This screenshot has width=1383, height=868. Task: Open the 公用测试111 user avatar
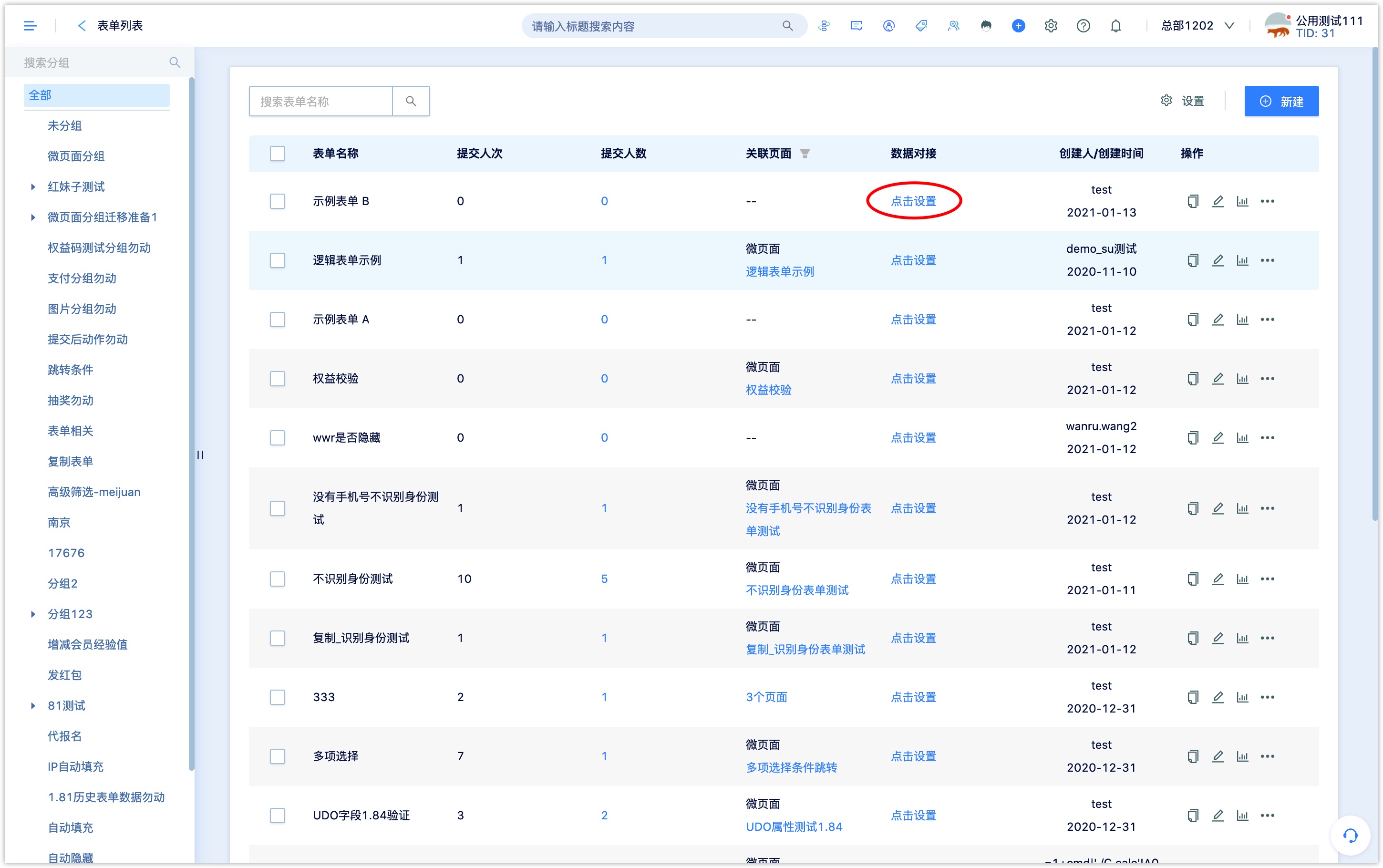[x=1278, y=26]
